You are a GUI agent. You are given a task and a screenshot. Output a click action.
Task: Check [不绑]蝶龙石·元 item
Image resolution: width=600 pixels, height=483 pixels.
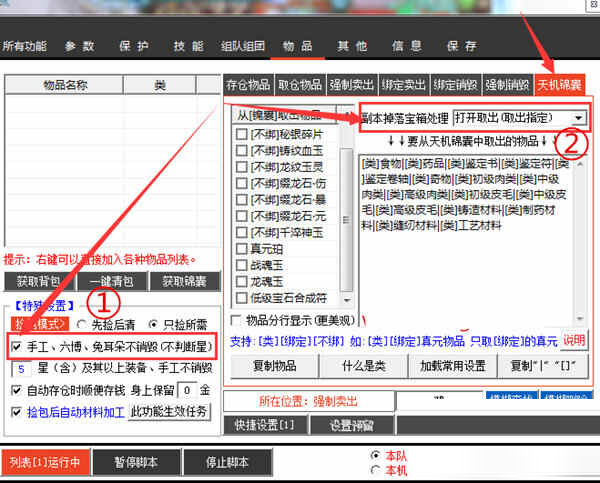tap(241, 216)
